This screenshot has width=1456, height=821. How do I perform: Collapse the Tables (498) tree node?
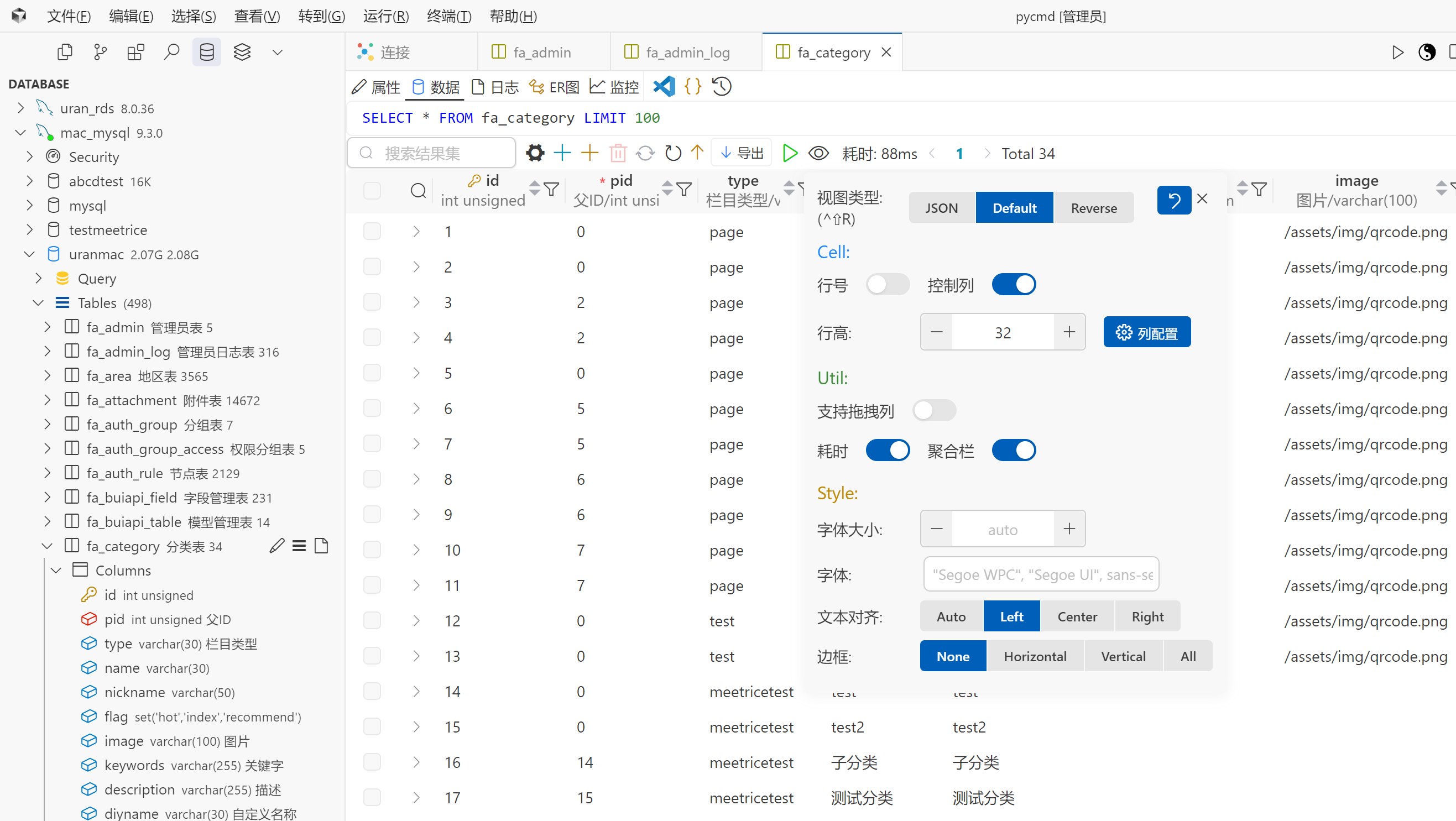click(39, 303)
